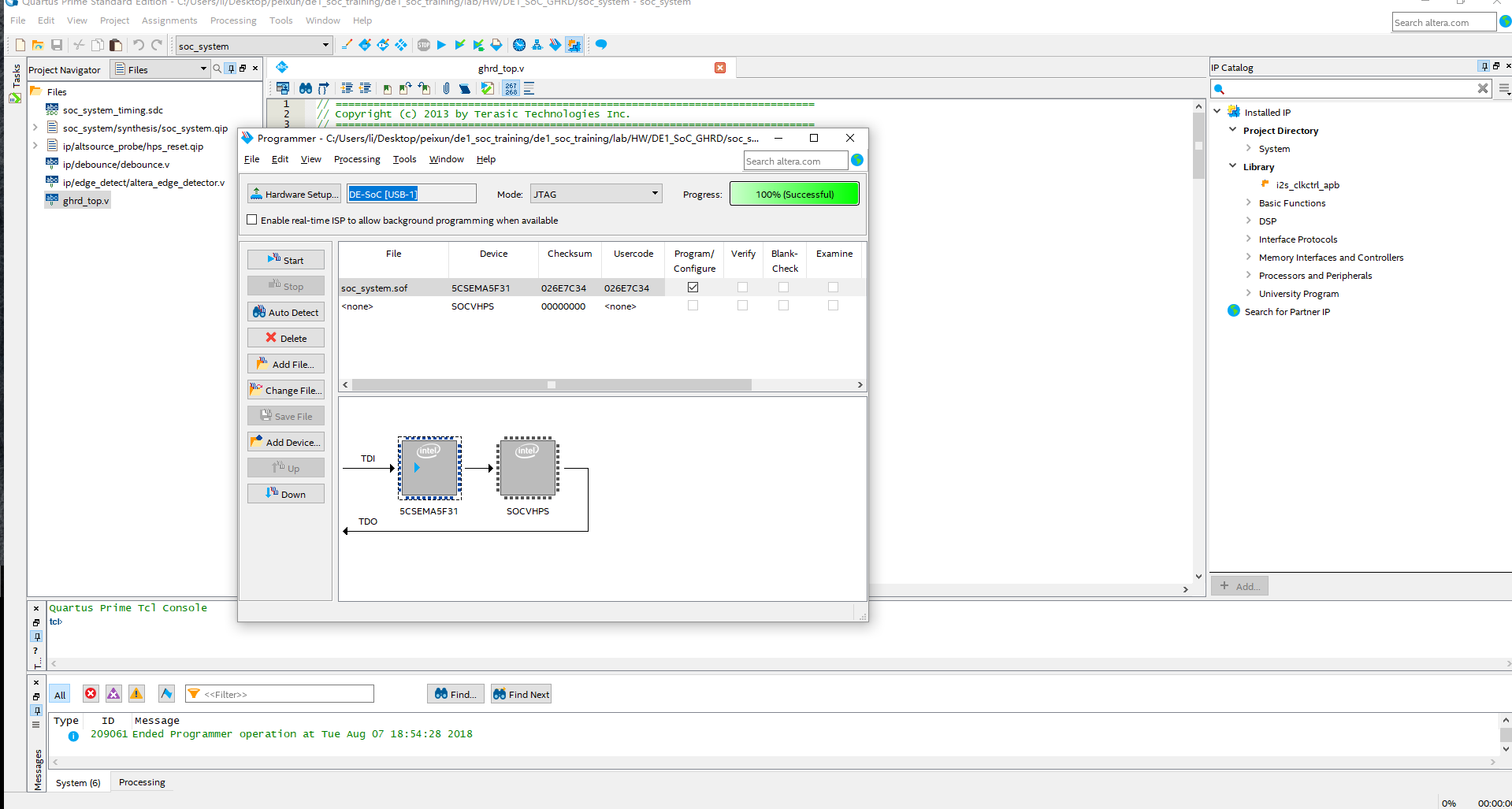This screenshot has height=809, width=1512.
Task: Click the Change File button
Action: pyautogui.click(x=286, y=390)
